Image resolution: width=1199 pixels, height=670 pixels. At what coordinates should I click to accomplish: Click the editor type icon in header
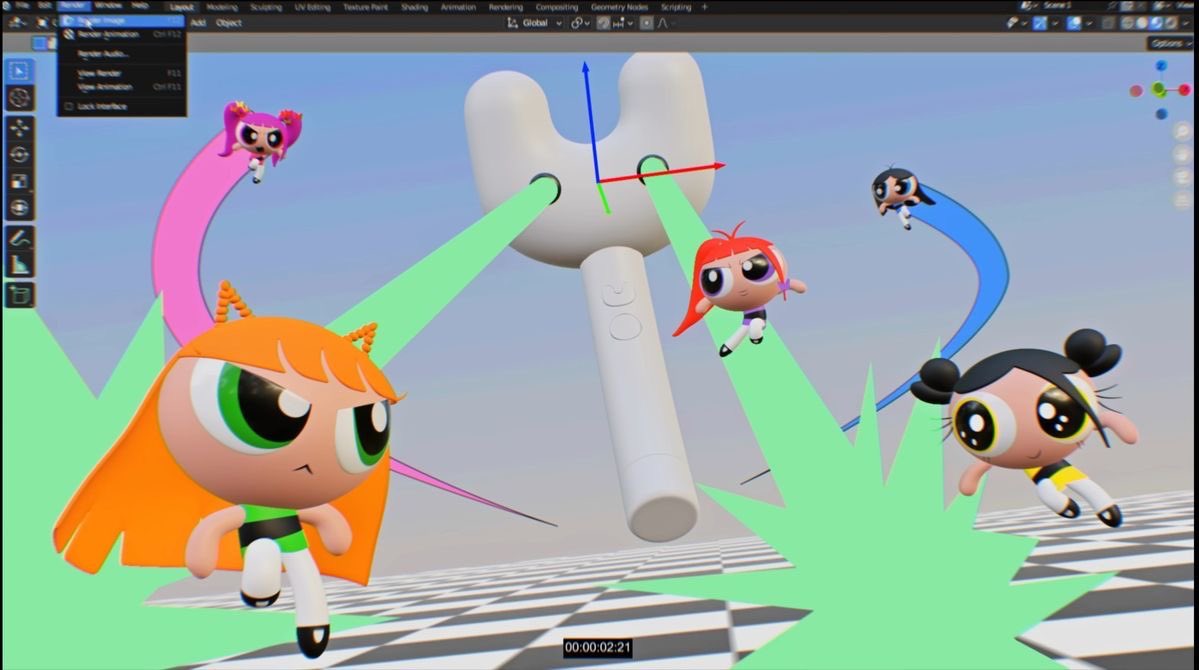14,23
